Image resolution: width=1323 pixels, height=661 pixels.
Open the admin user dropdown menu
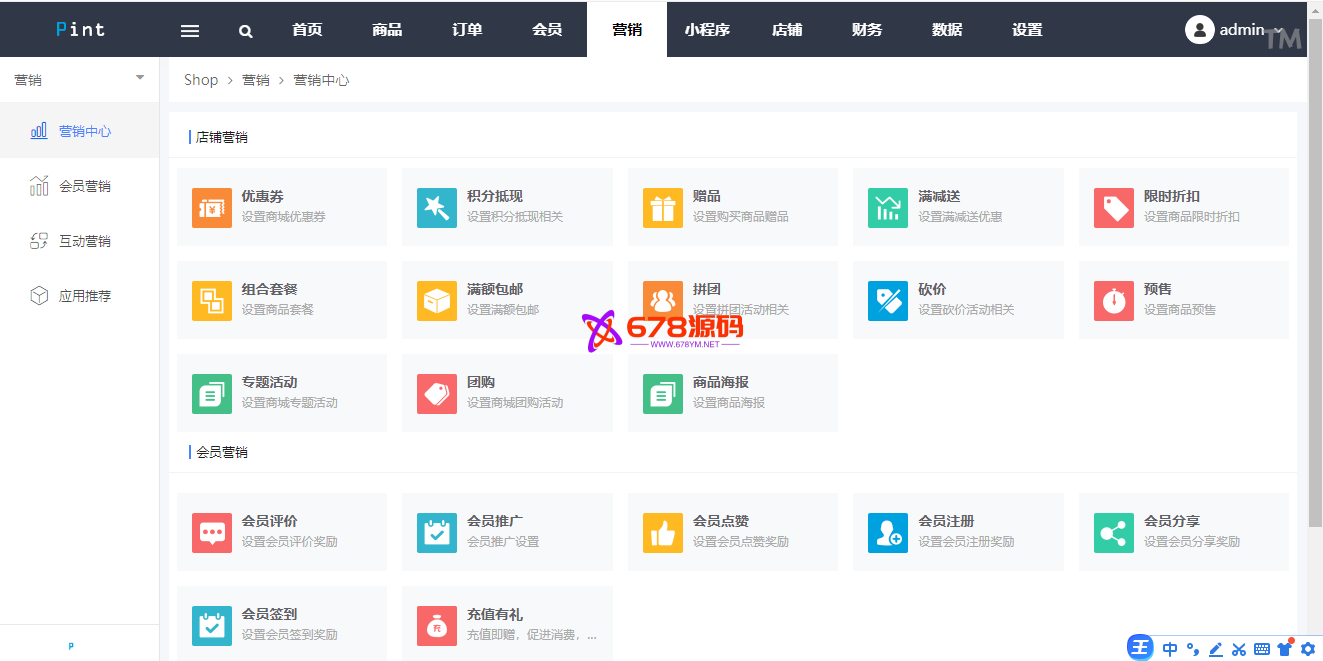1233,30
